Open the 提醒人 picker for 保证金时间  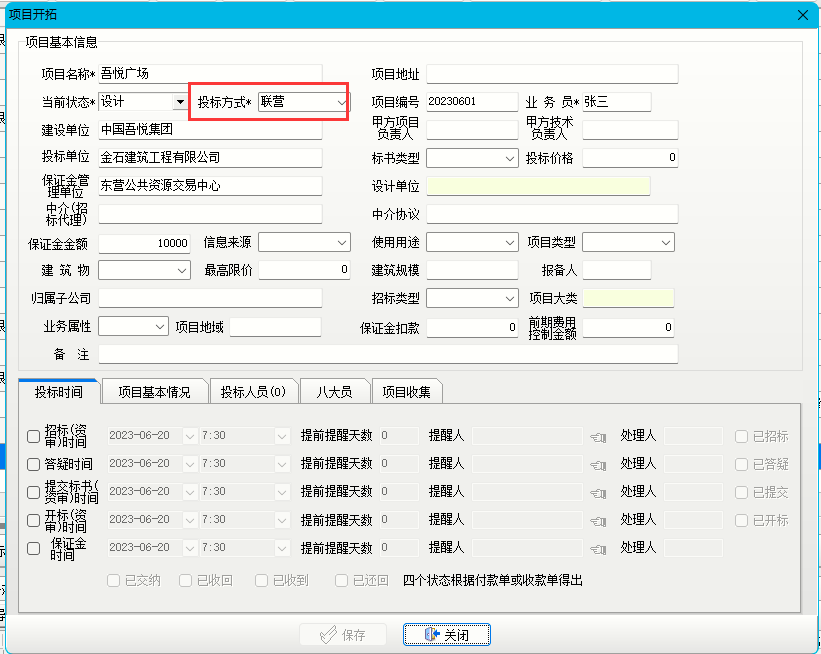pyautogui.click(x=598, y=548)
